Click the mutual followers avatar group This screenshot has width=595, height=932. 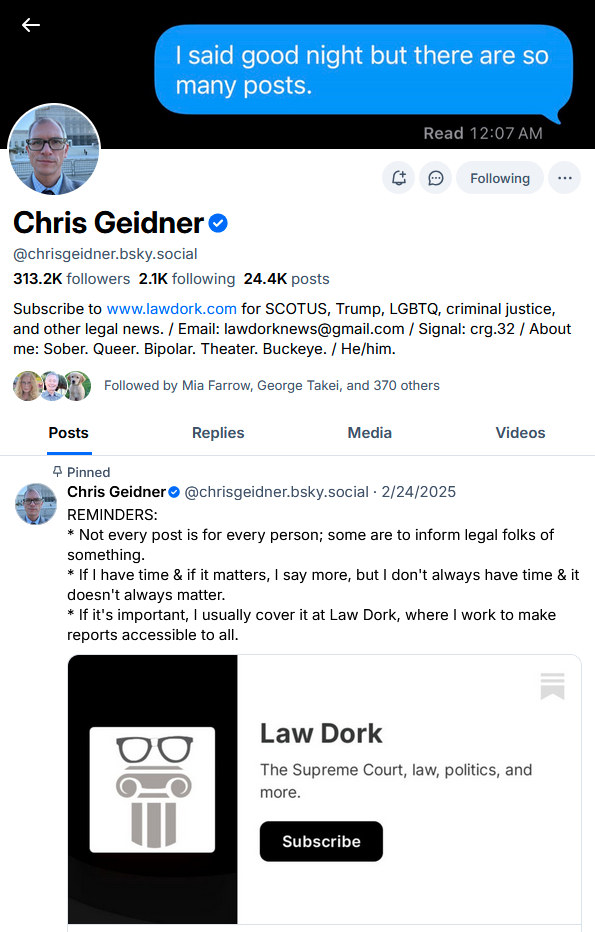52,386
